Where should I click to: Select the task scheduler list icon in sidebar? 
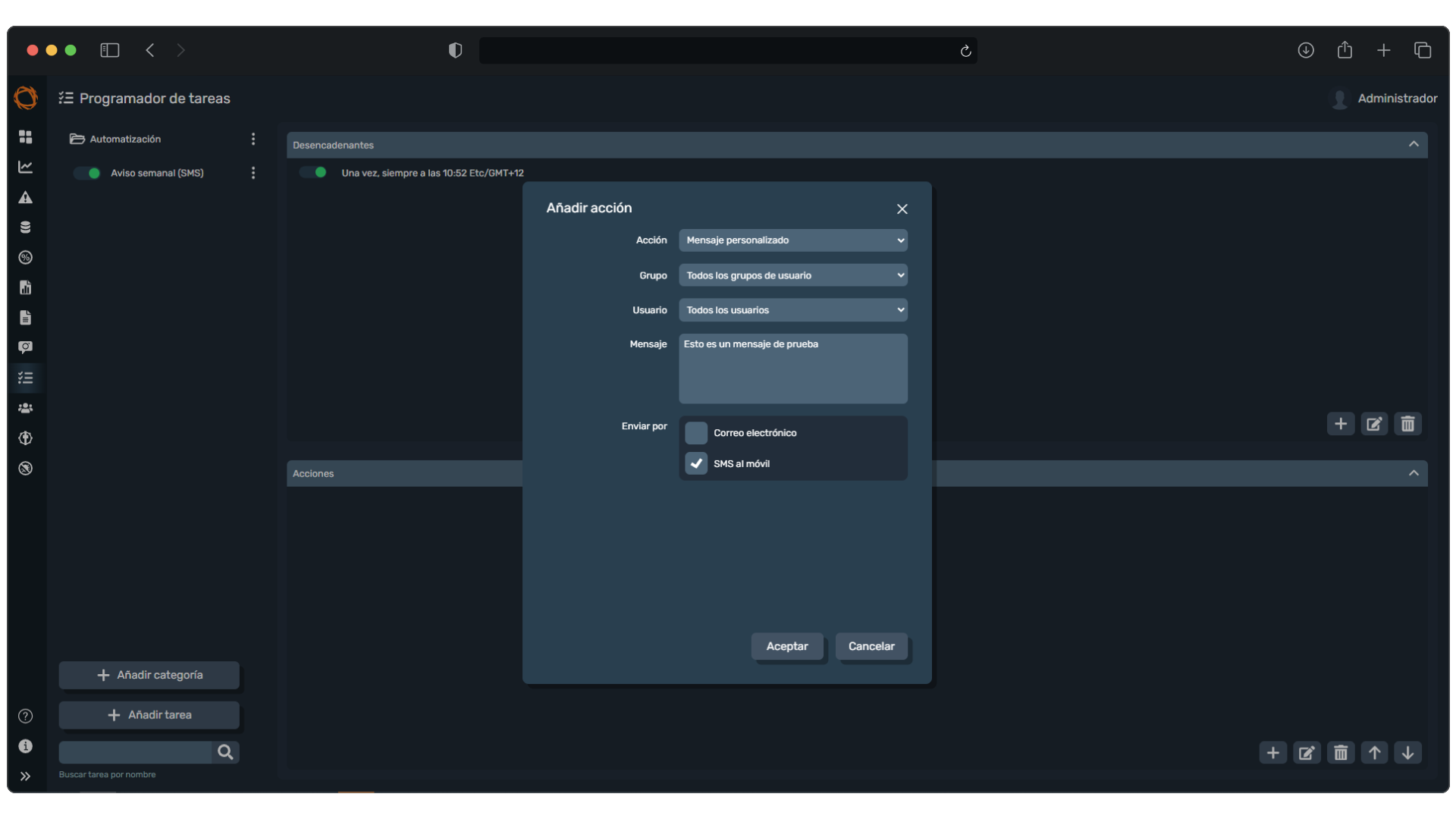pyautogui.click(x=25, y=378)
